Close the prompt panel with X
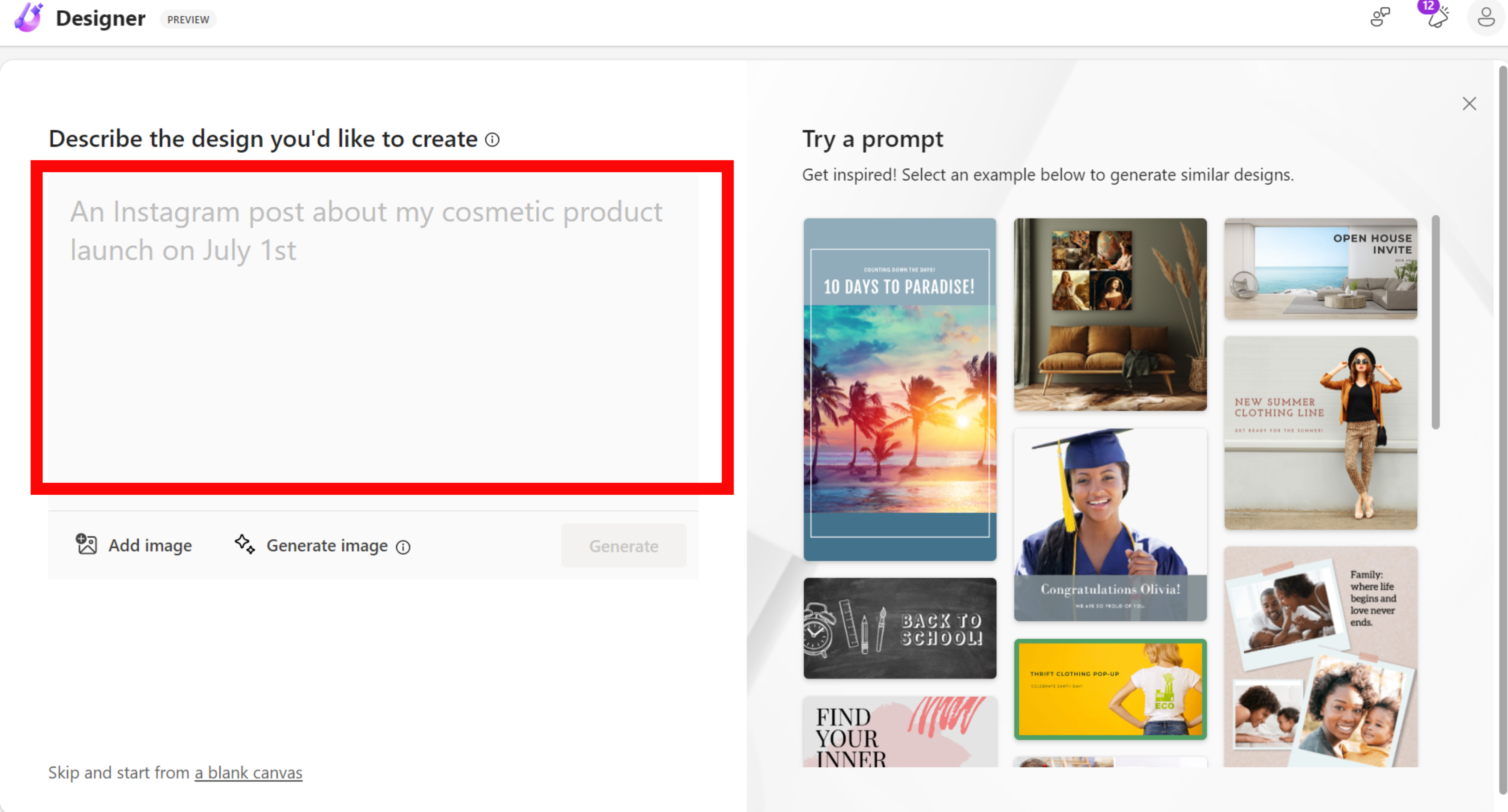1508x812 pixels. [1469, 104]
